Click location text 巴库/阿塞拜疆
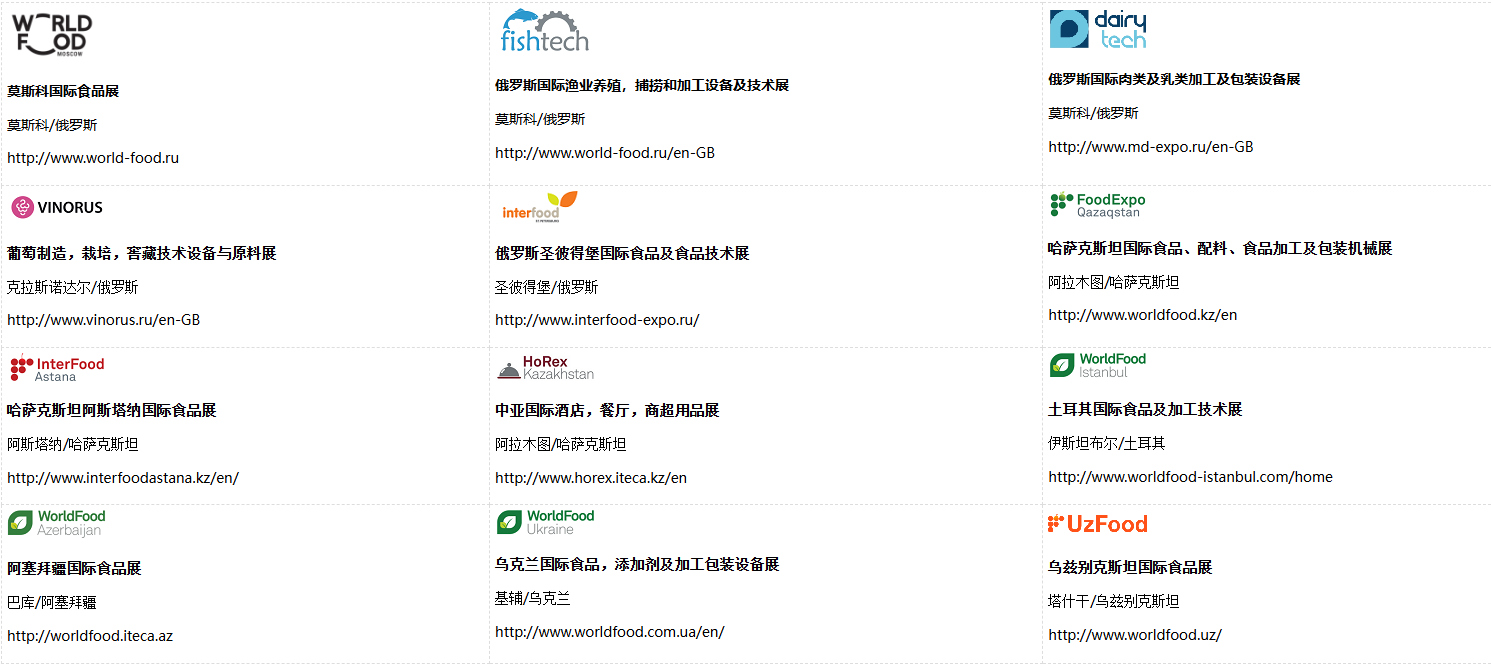The width and height of the screenshot is (1491, 665). [x=52, y=603]
